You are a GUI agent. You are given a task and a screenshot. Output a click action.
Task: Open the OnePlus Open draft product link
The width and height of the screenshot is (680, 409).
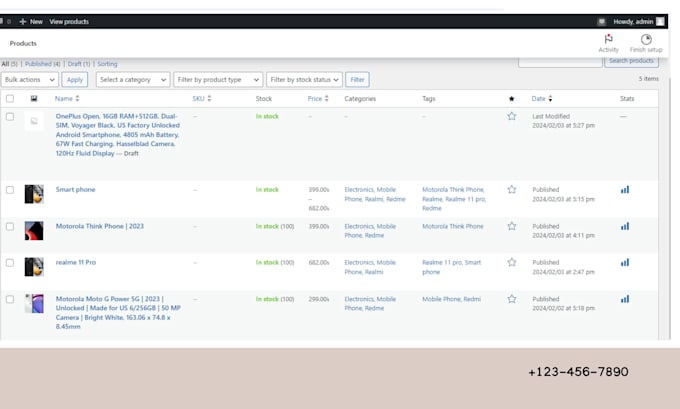tap(118, 134)
